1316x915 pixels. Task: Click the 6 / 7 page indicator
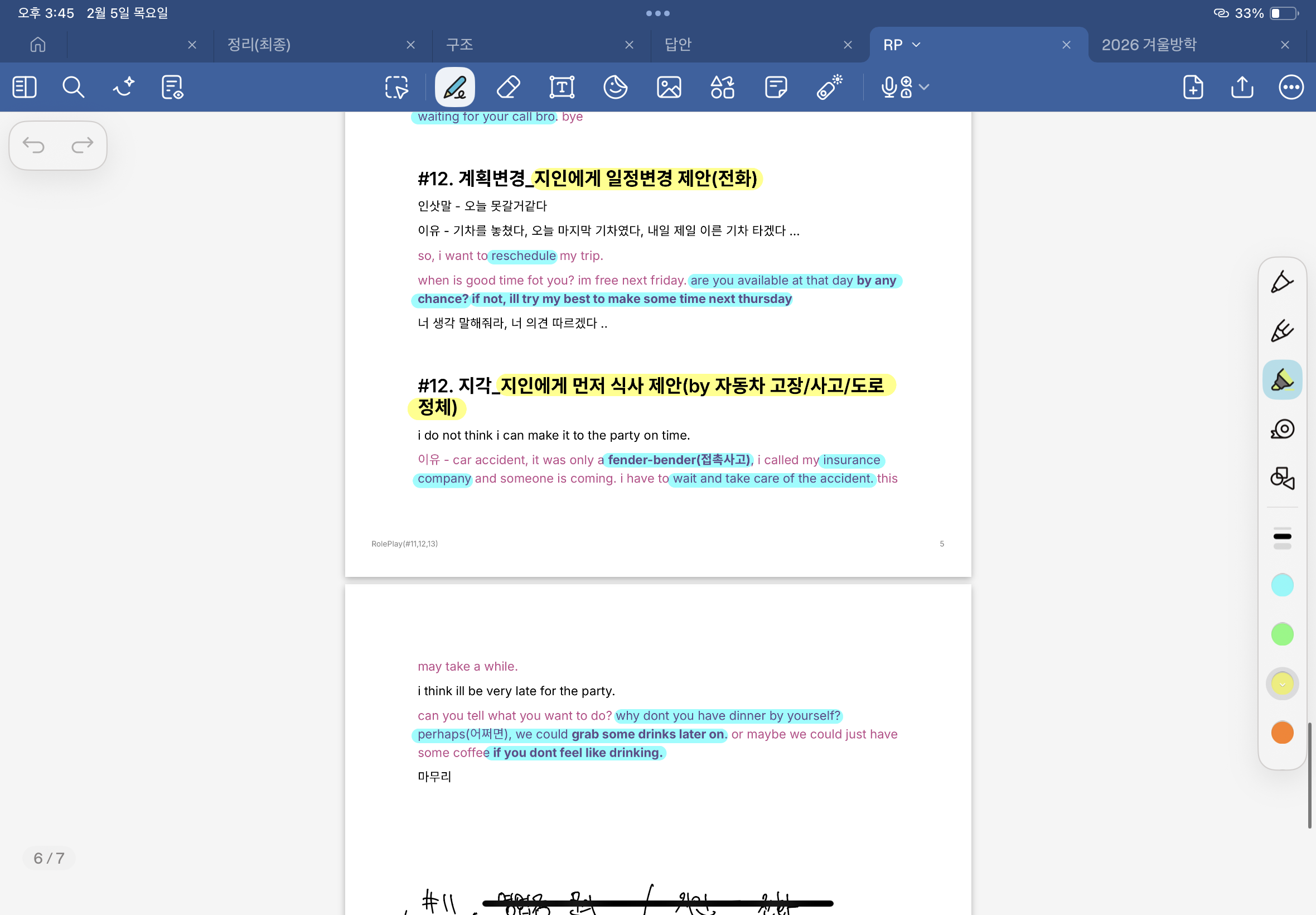49,858
